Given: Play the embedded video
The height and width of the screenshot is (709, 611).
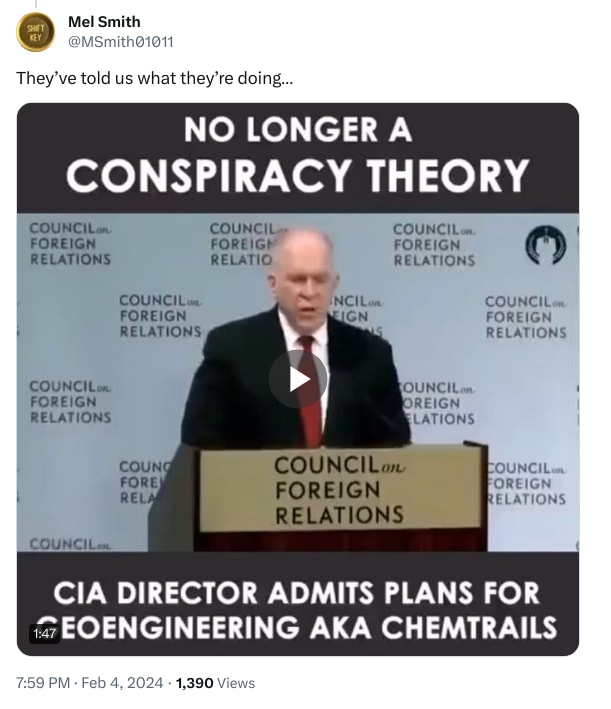Looking at the screenshot, I should coord(298,379).
